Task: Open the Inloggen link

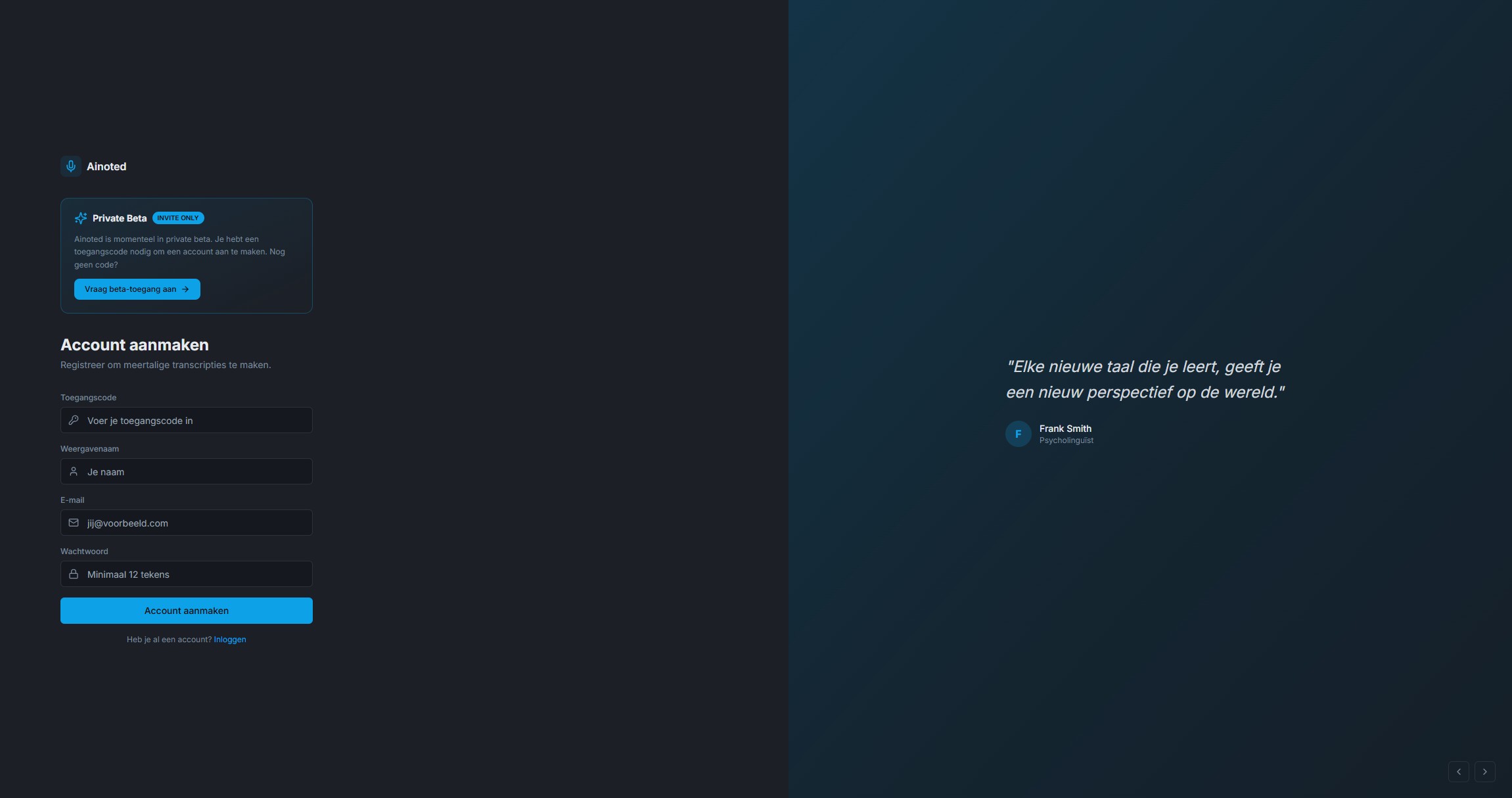Action: tap(229, 639)
